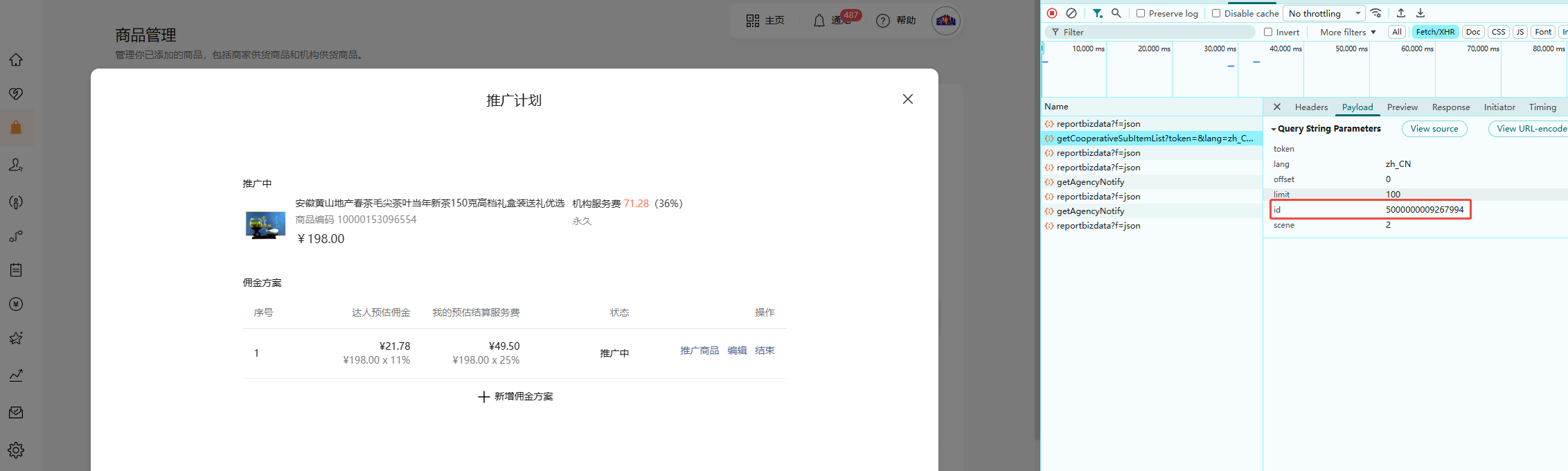Image resolution: width=1568 pixels, height=471 pixels.
Task: Open the More filters dropdown
Action: 1348,32
